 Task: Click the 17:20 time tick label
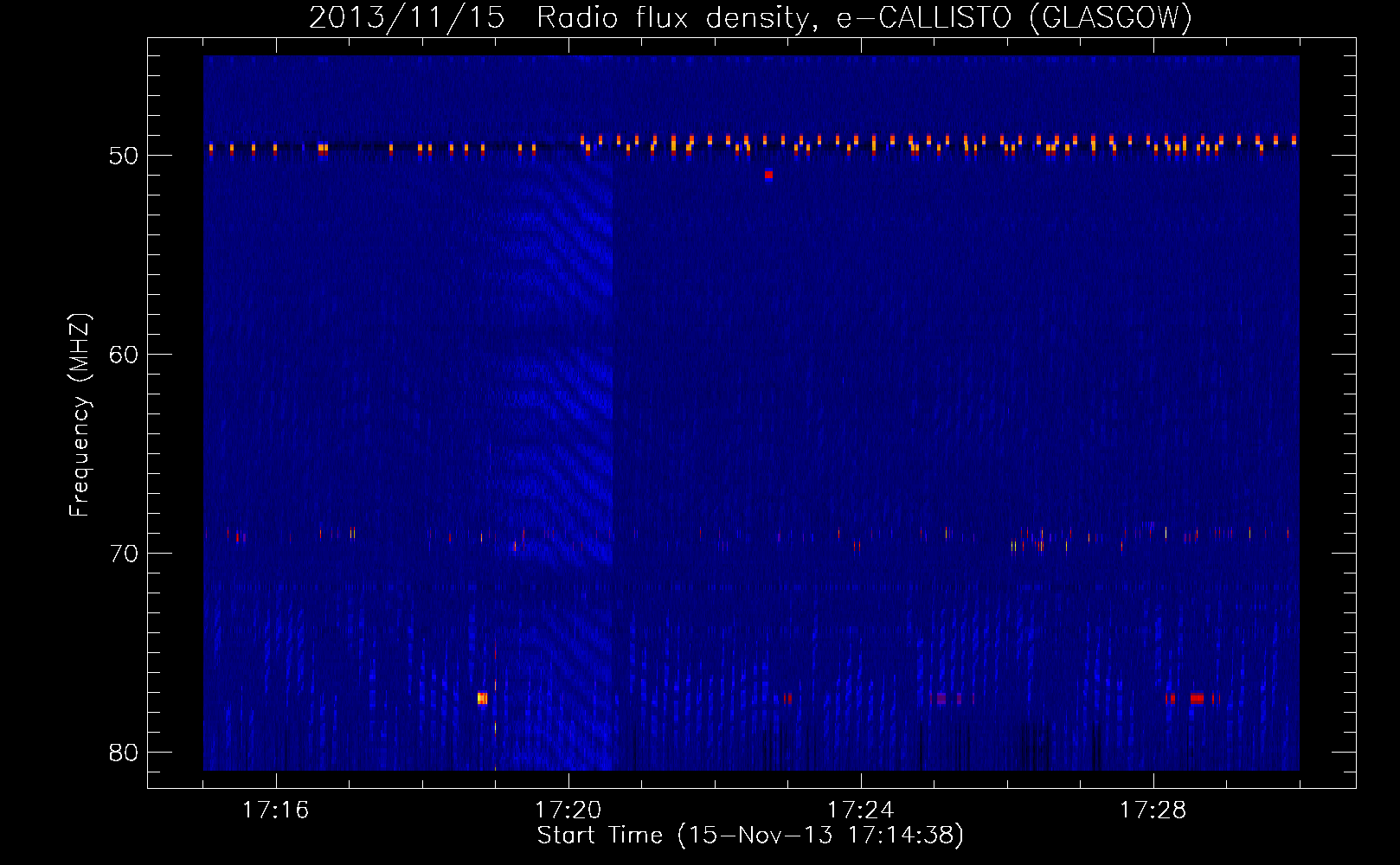click(x=568, y=811)
